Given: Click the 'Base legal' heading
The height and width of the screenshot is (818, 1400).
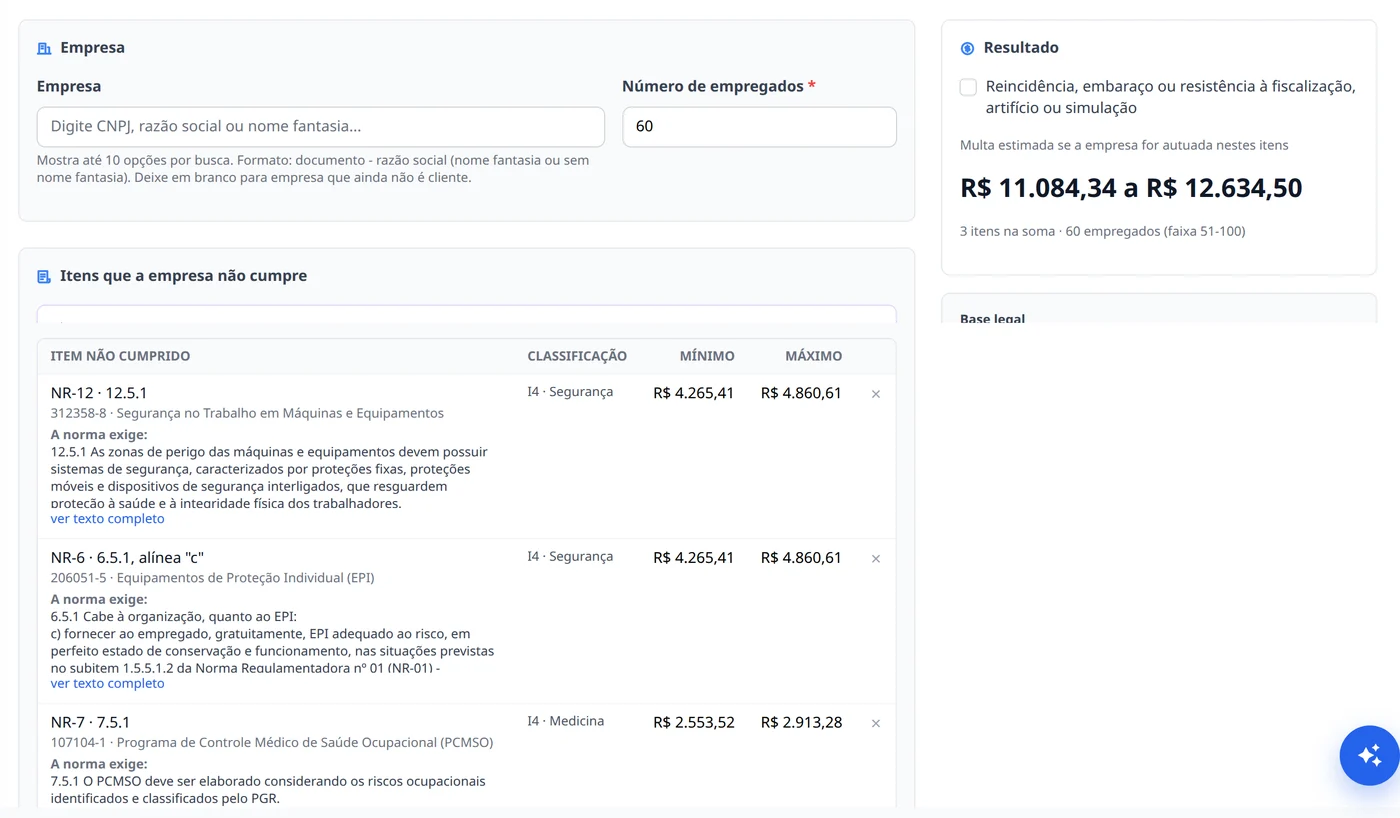Looking at the screenshot, I should [993, 319].
